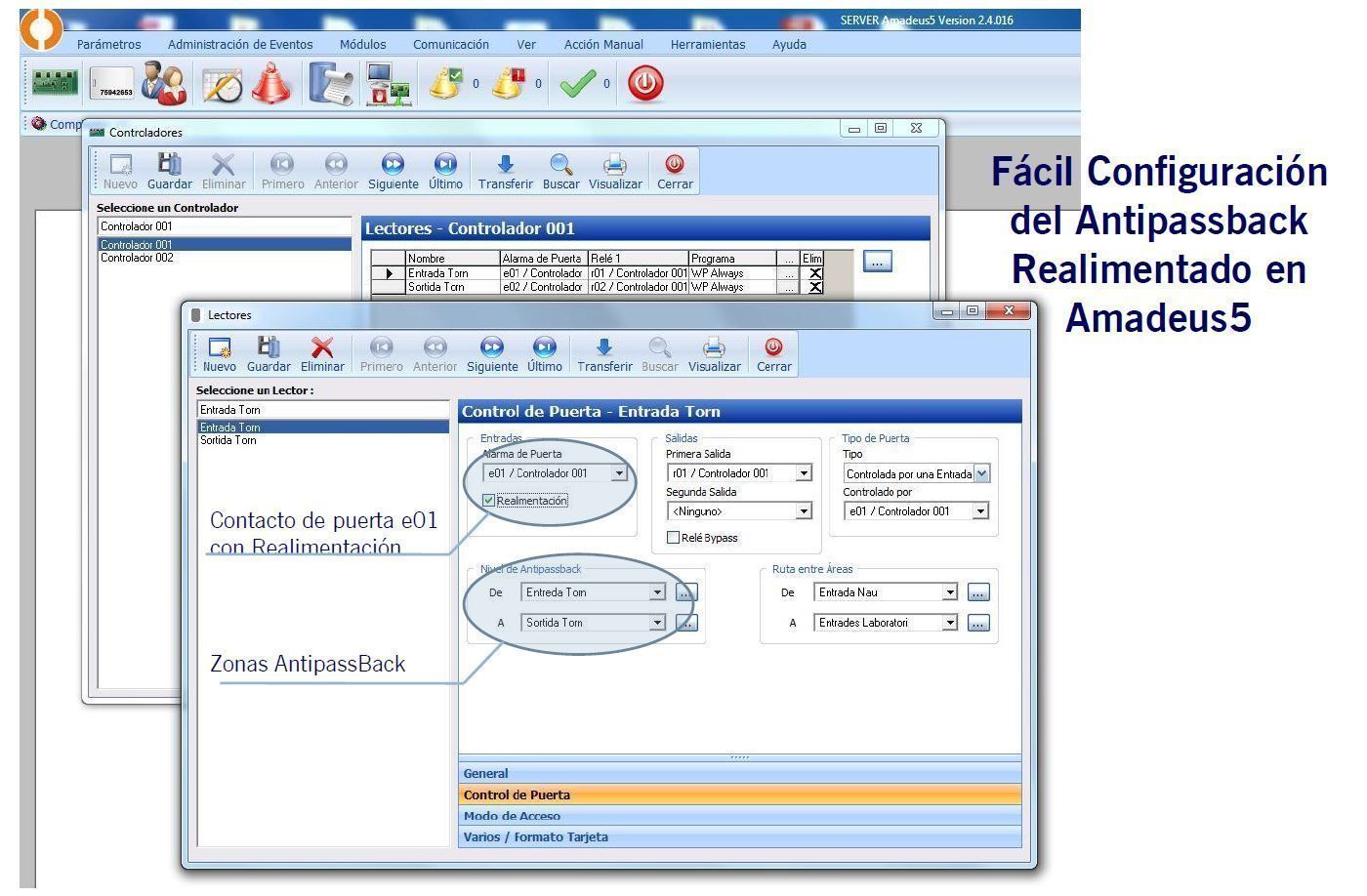This screenshot has width=1367, height=896.
Task: Click Eliminar in the Lectores window toolbar
Action: coord(322,355)
